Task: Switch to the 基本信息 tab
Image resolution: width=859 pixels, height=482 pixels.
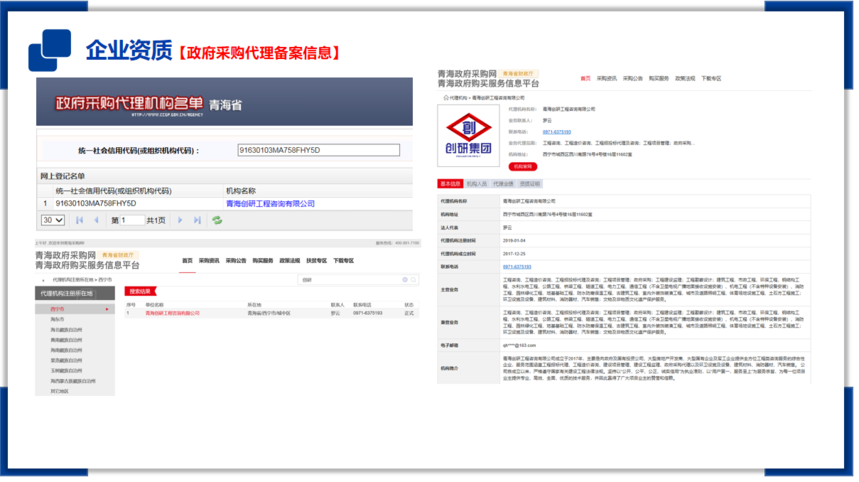Action: 450,183
